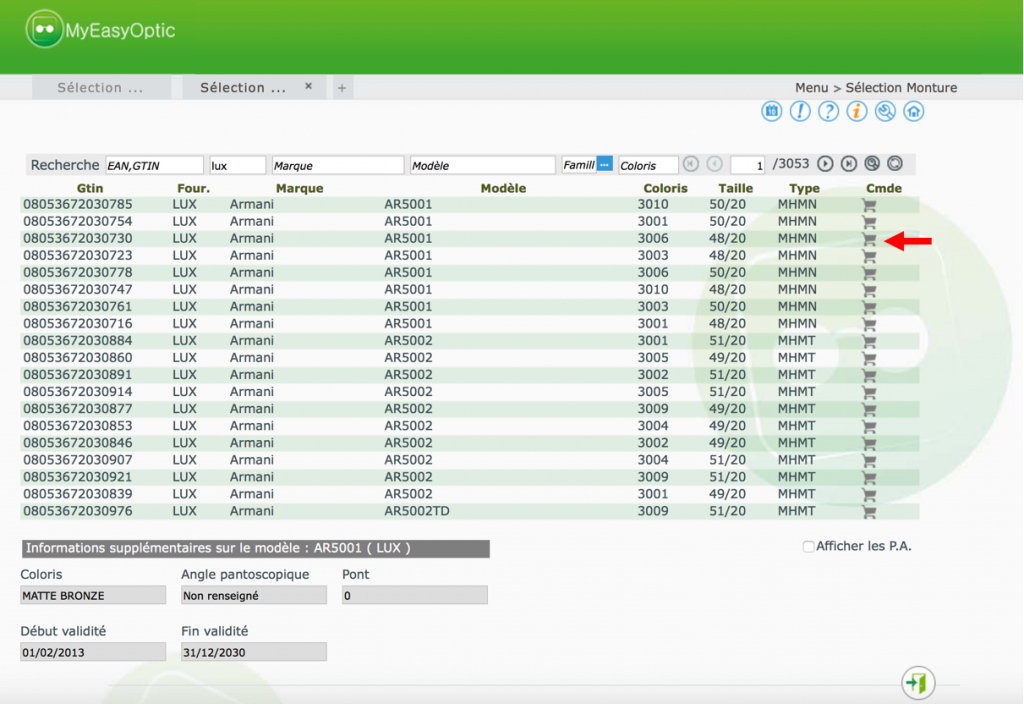Viewport: 1024px width, 704px height.
Task: Order frame 08053672030891 via cart icon
Action: click(x=869, y=375)
